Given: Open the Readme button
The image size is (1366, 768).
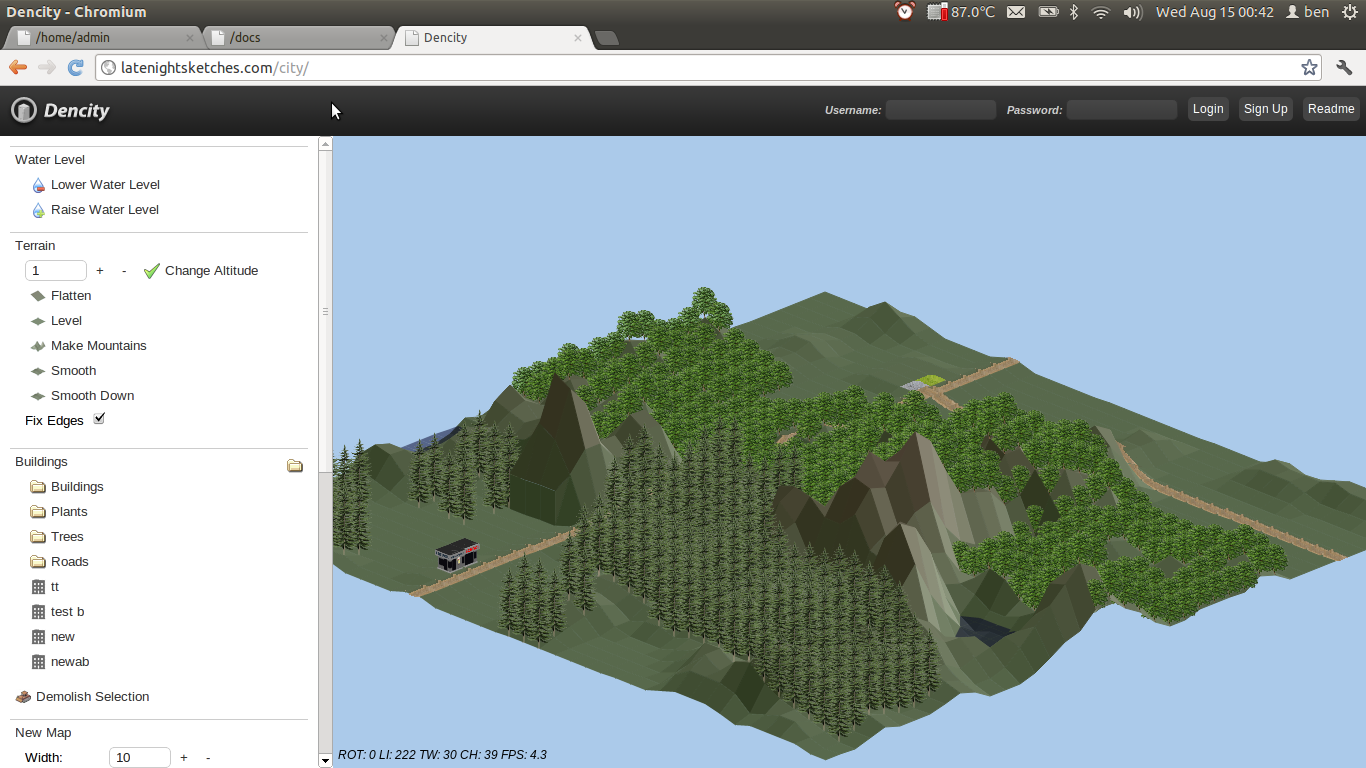Looking at the screenshot, I should tap(1331, 109).
